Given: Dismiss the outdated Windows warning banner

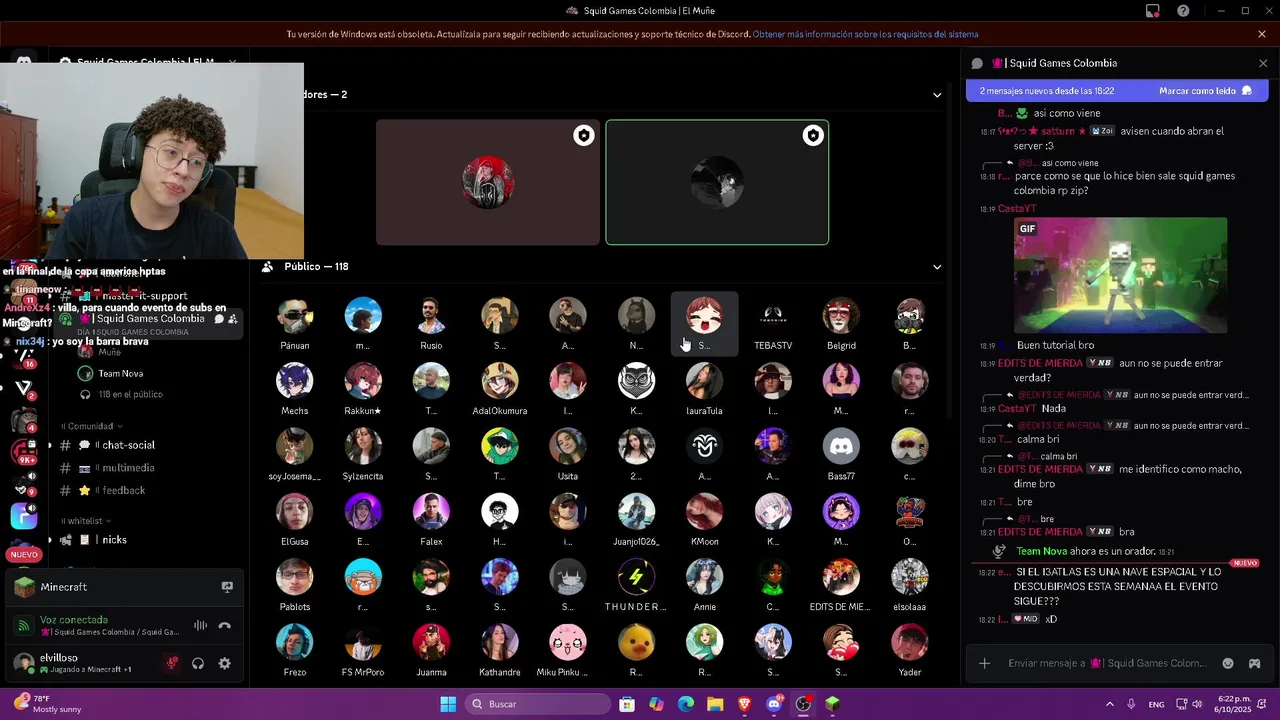Looking at the screenshot, I should point(1262,34).
